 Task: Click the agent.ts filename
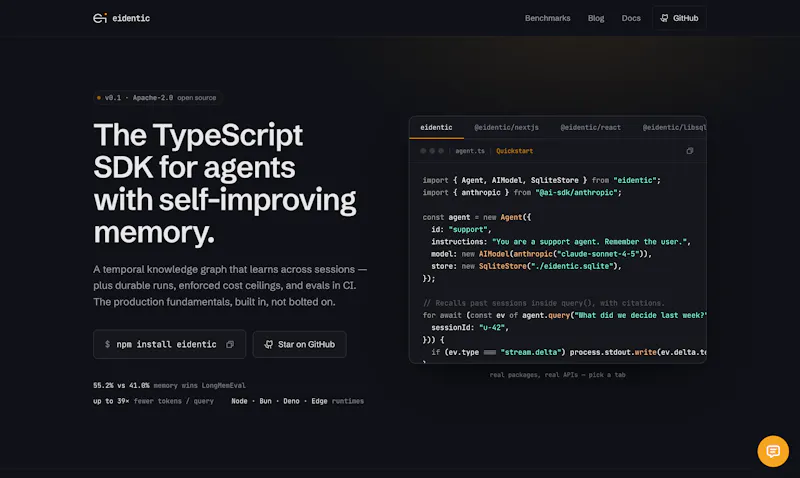470,151
